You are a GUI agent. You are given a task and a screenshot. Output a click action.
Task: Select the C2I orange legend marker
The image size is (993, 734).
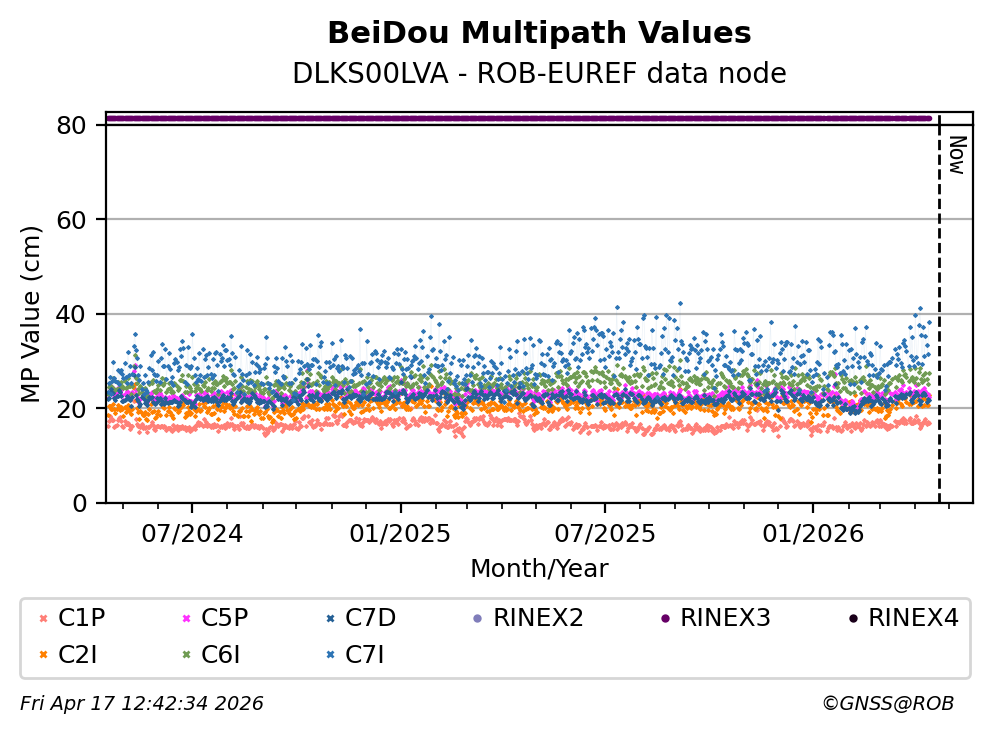point(42,656)
